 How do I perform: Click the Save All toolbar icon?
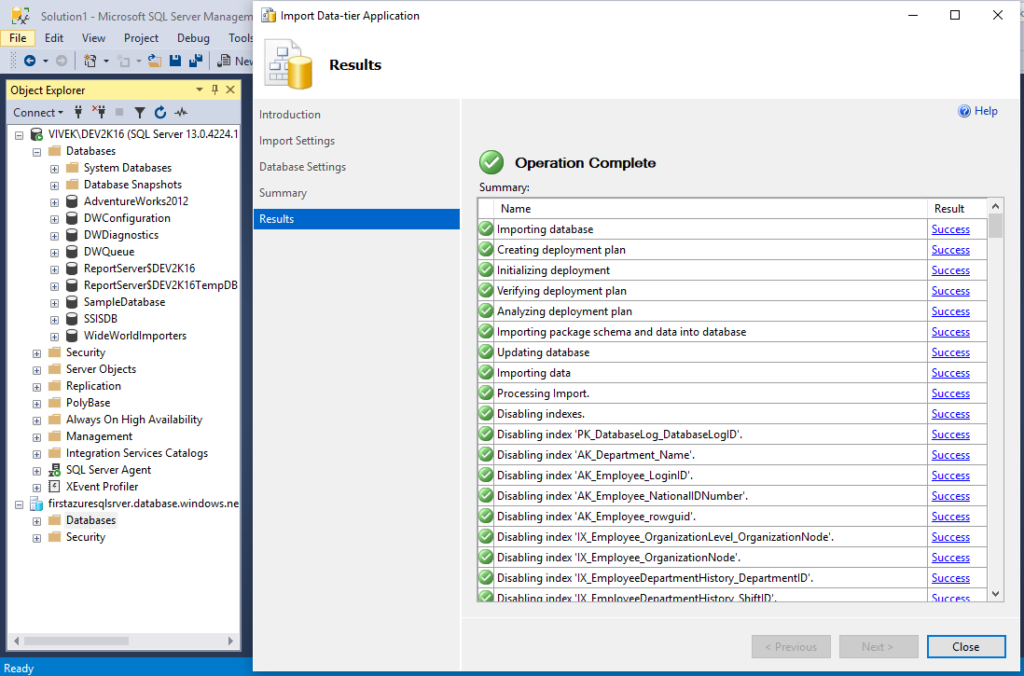(x=196, y=60)
